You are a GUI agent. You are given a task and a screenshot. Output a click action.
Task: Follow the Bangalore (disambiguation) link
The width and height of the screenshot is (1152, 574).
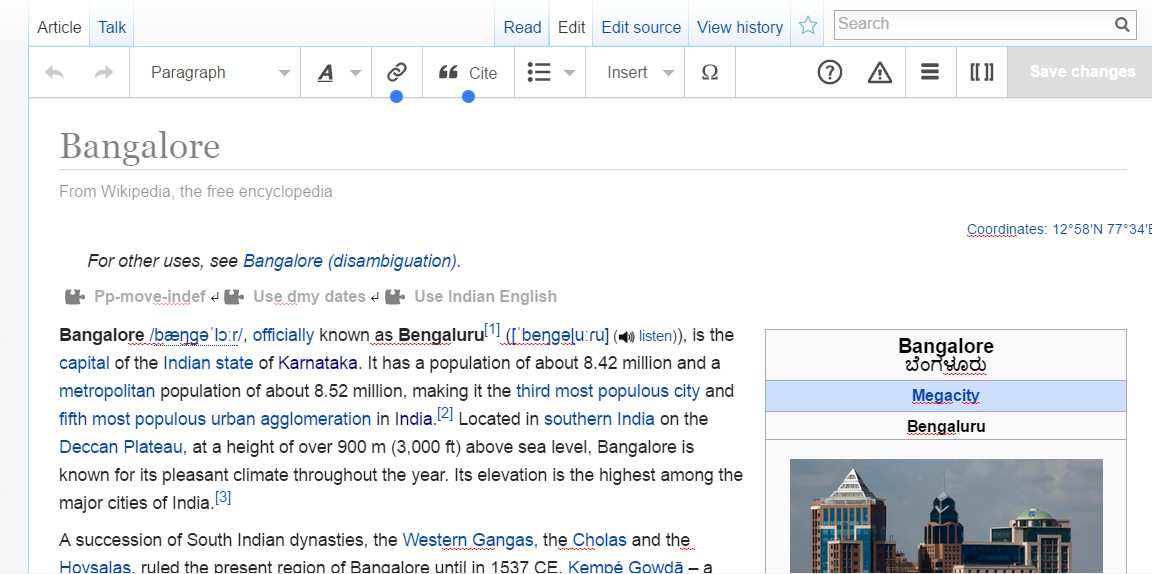pyautogui.click(x=349, y=261)
